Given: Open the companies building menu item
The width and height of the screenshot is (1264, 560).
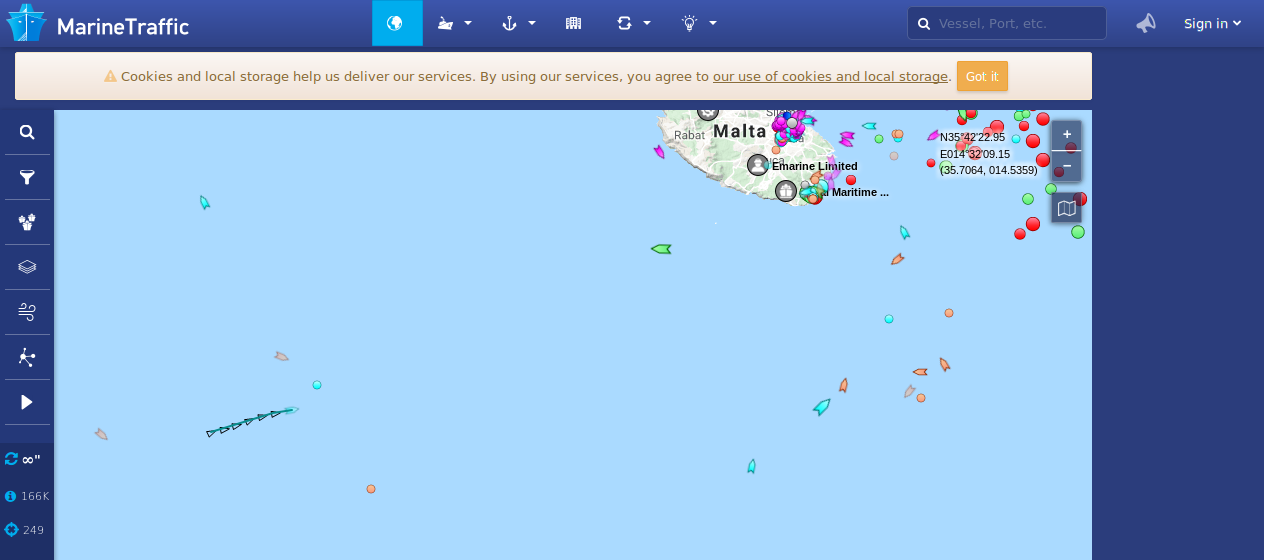Looking at the screenshot, I should tap(573, 23).
